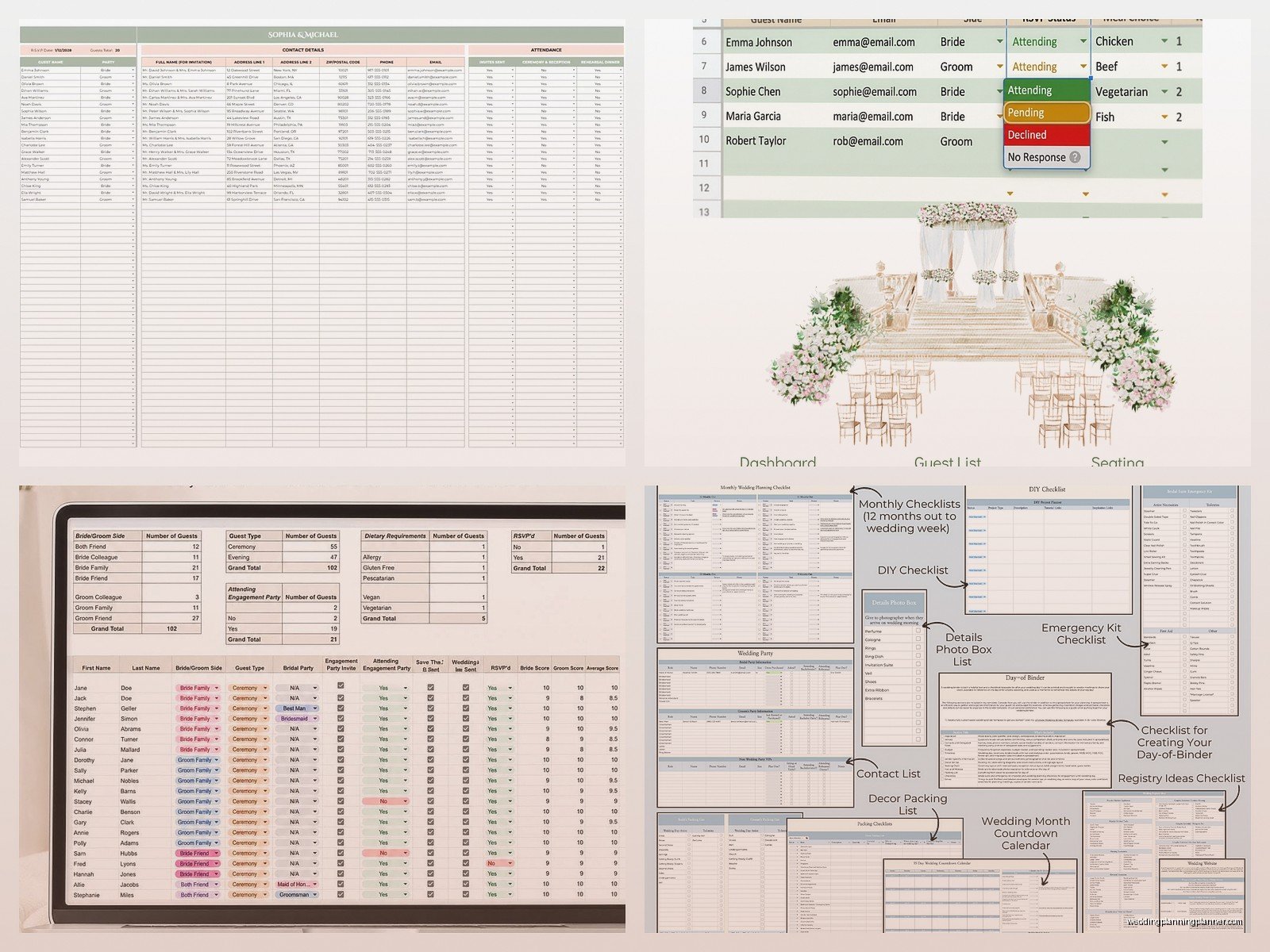Viewport: 1270px width, 952px height.
Task: Click the 'Gluten Free' dietary row
Action: pos(424,568)
